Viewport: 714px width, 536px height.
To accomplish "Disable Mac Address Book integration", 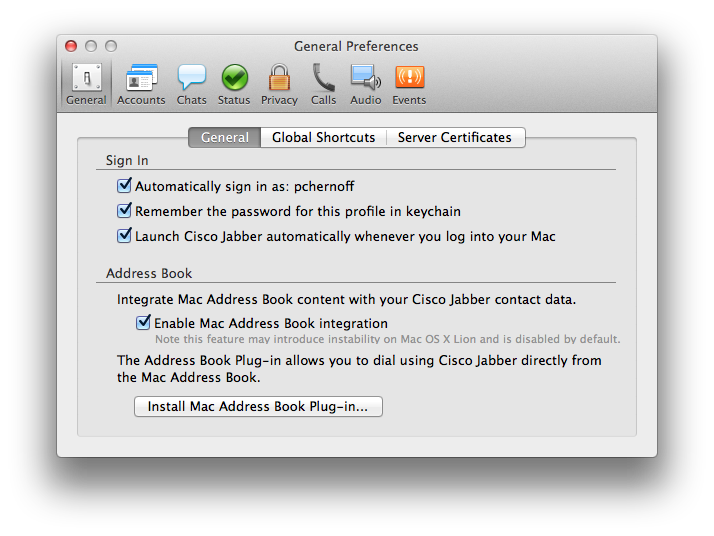I will point(143,322).
